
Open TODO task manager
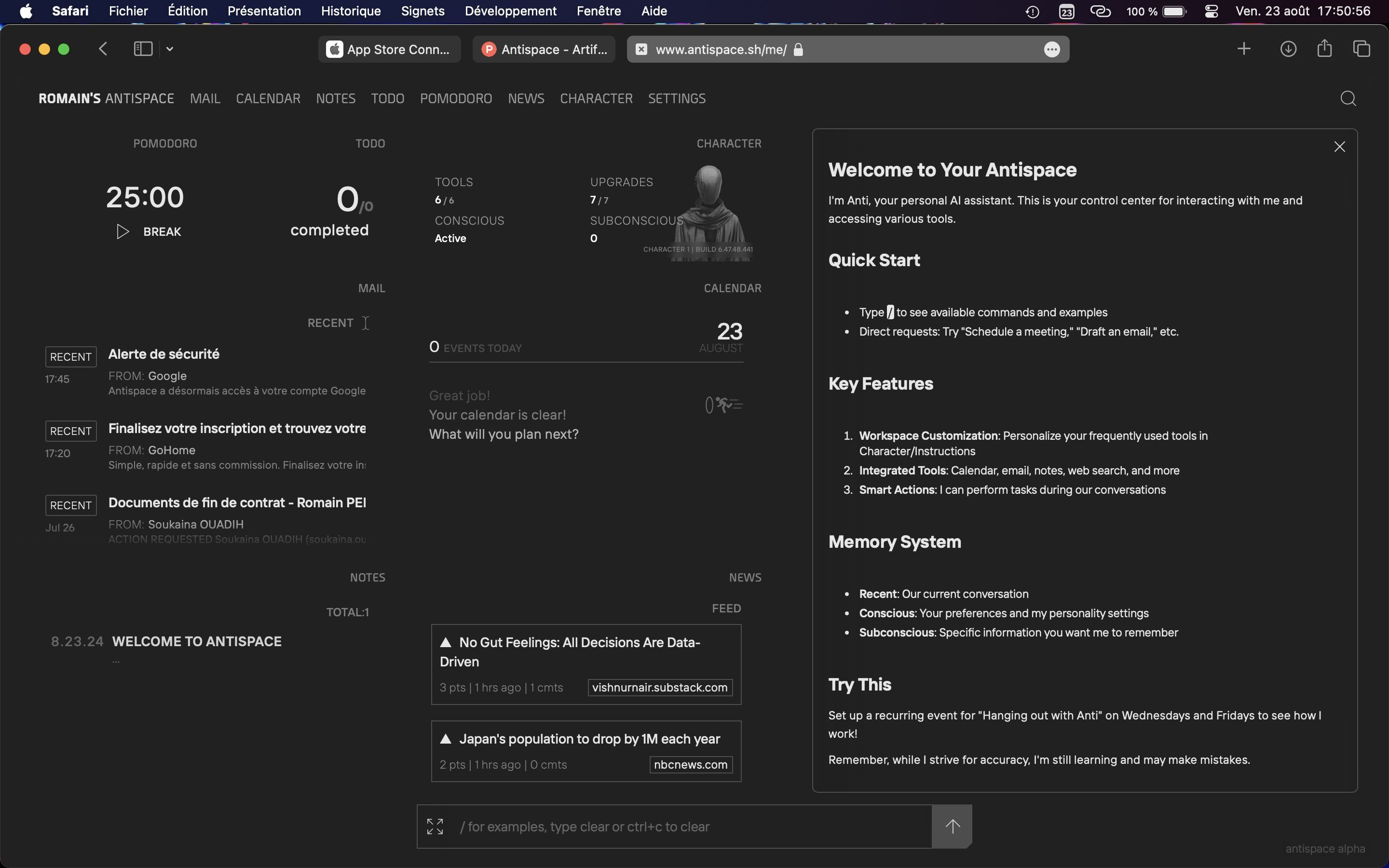[x=387, y=99]
